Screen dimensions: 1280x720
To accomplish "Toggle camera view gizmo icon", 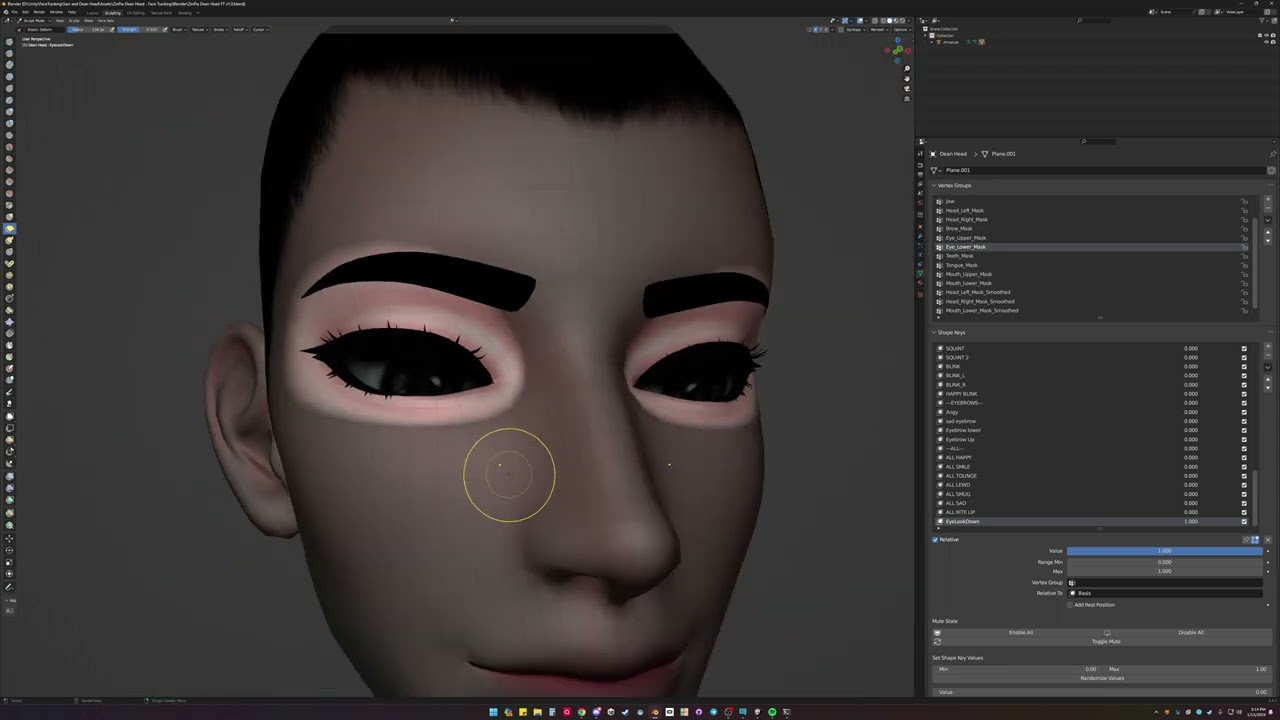I will click(x=907, y=89).
